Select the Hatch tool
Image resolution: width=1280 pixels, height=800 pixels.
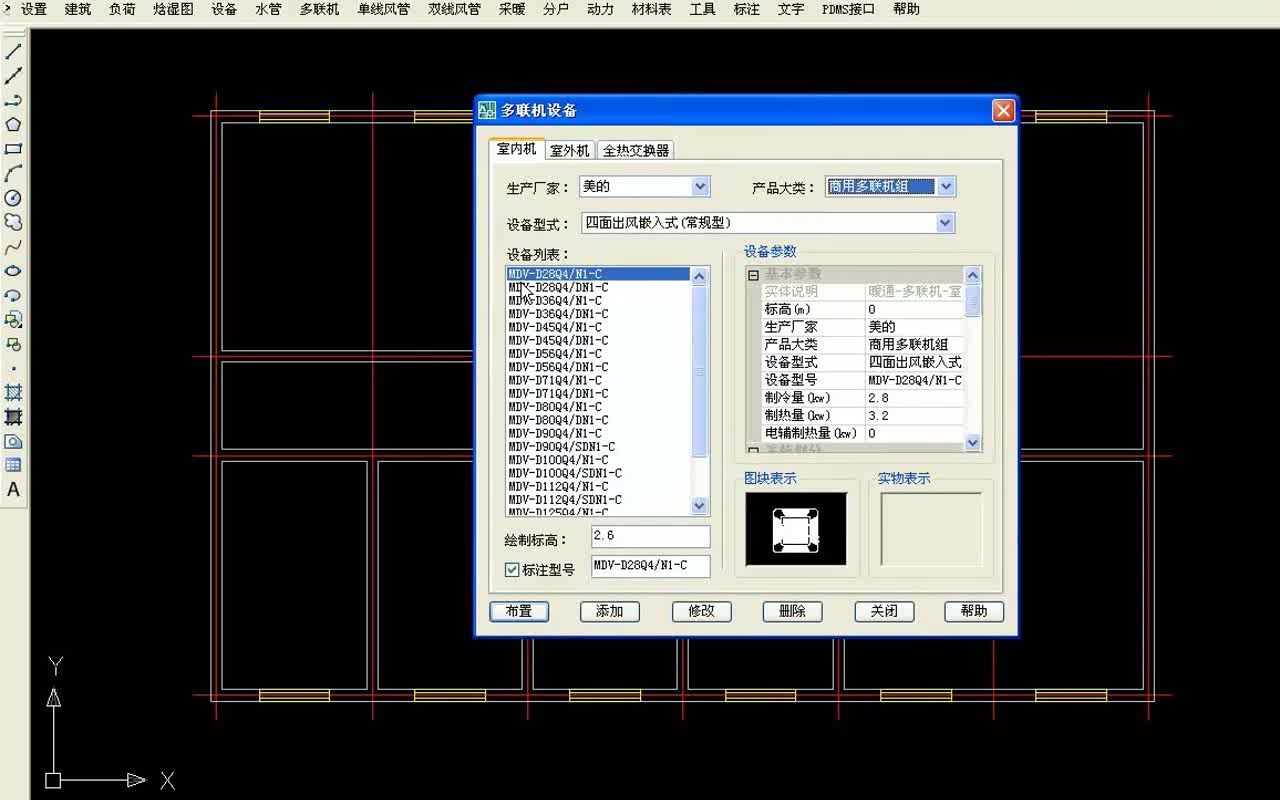pos(13,393)
